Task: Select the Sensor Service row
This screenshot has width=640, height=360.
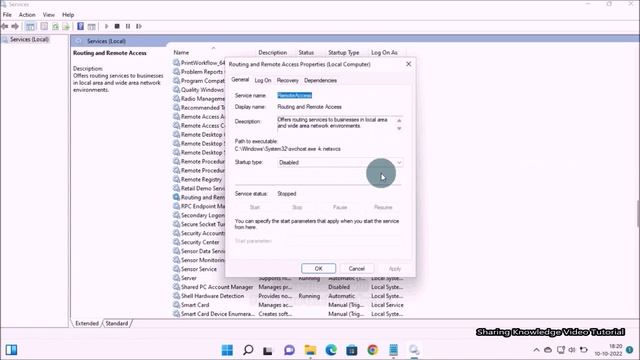Action: (x=198, y=269)
